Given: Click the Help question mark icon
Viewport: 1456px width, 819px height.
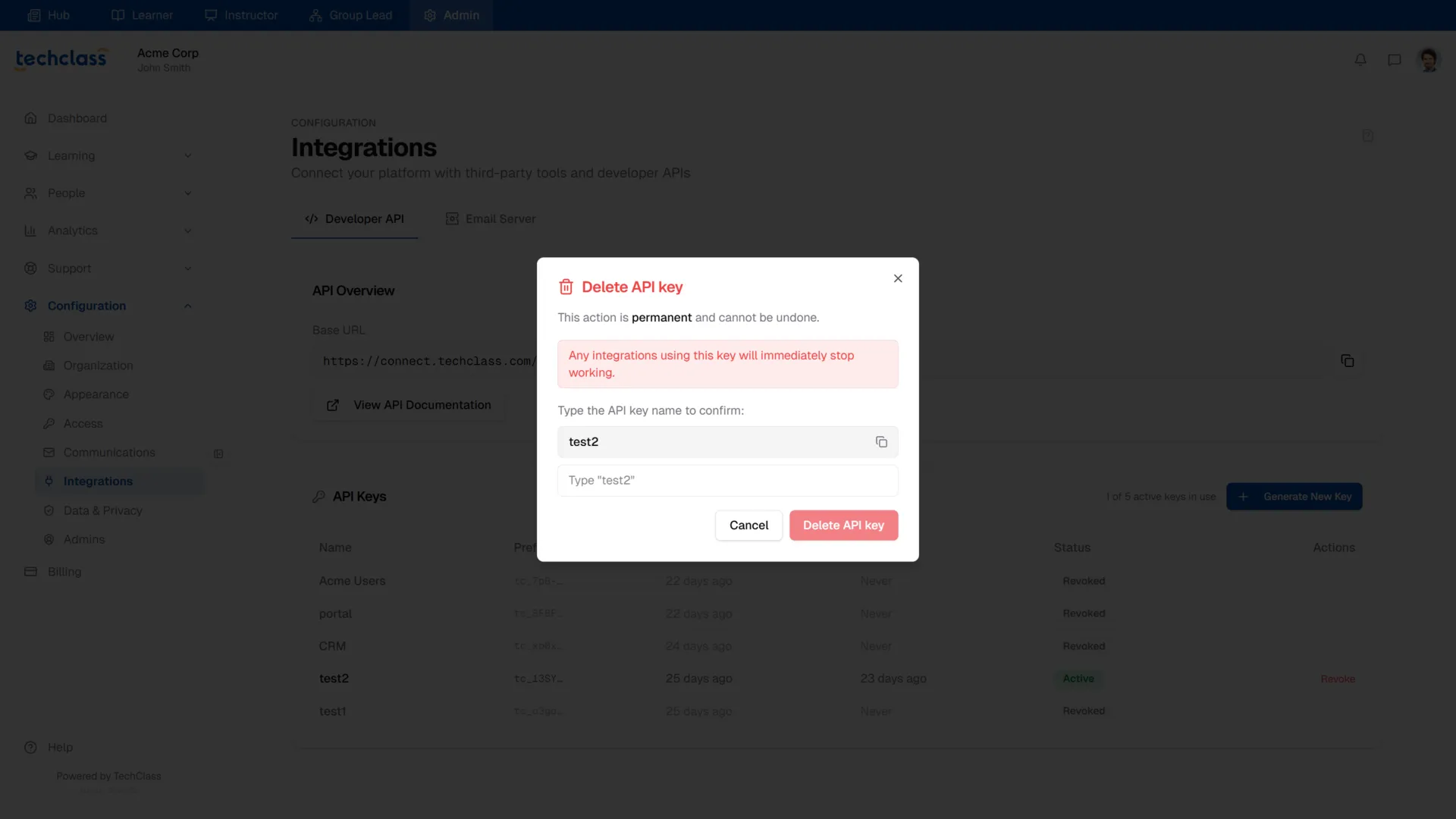Looking at the screenshot, I should point(30,748).
